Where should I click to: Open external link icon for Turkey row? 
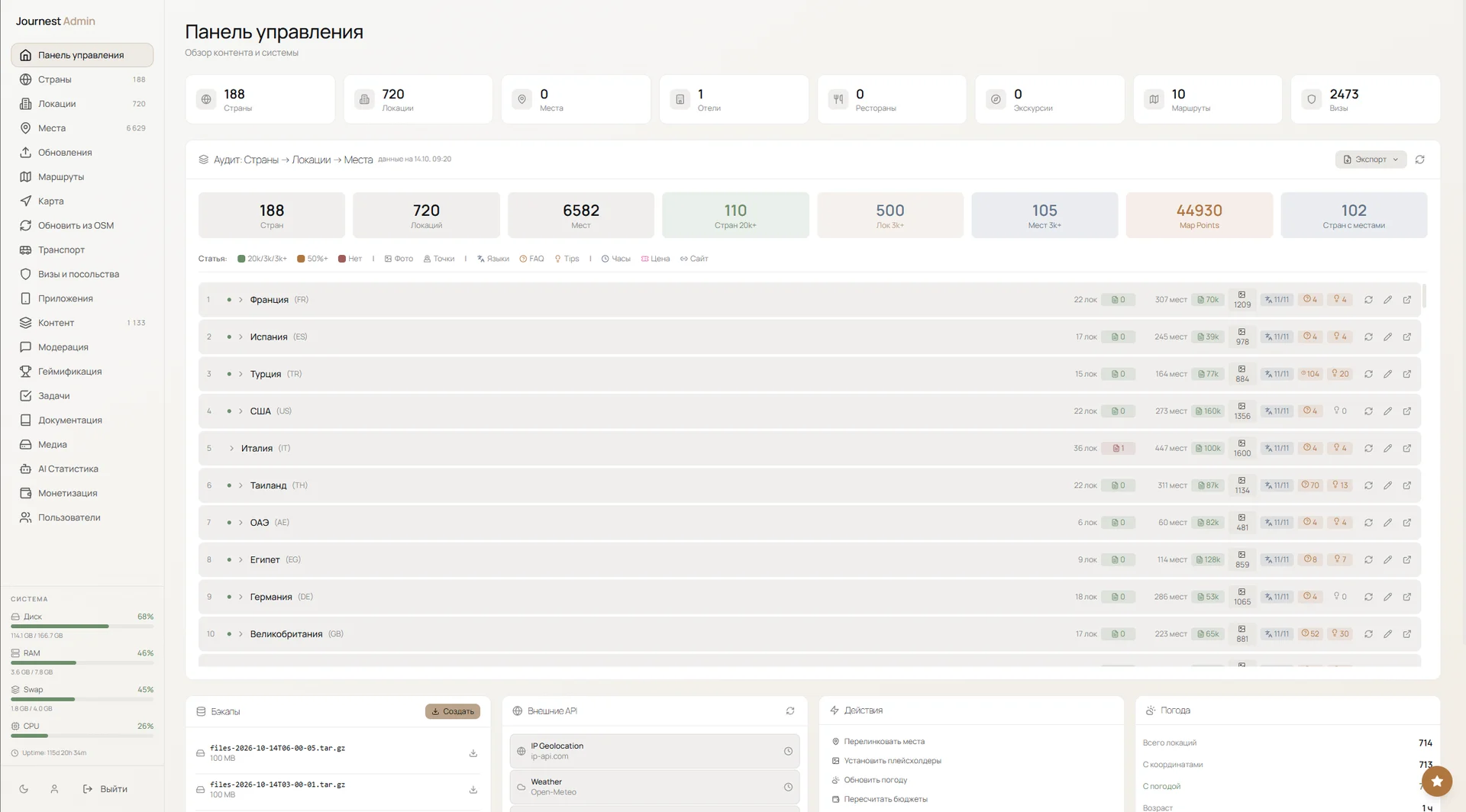click(1406, 374)
